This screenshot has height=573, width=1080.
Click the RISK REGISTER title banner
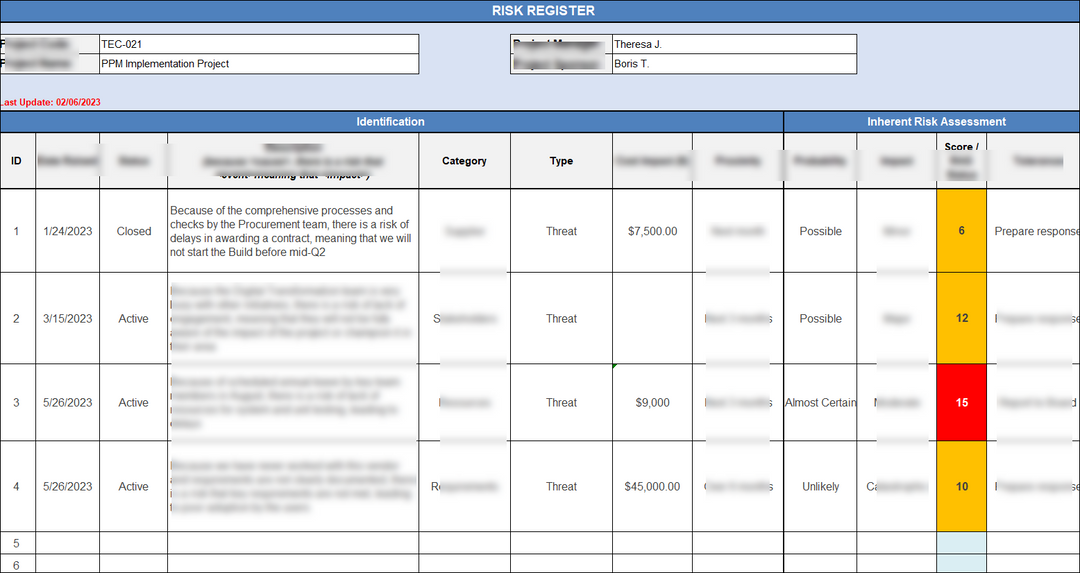[543, 11]
